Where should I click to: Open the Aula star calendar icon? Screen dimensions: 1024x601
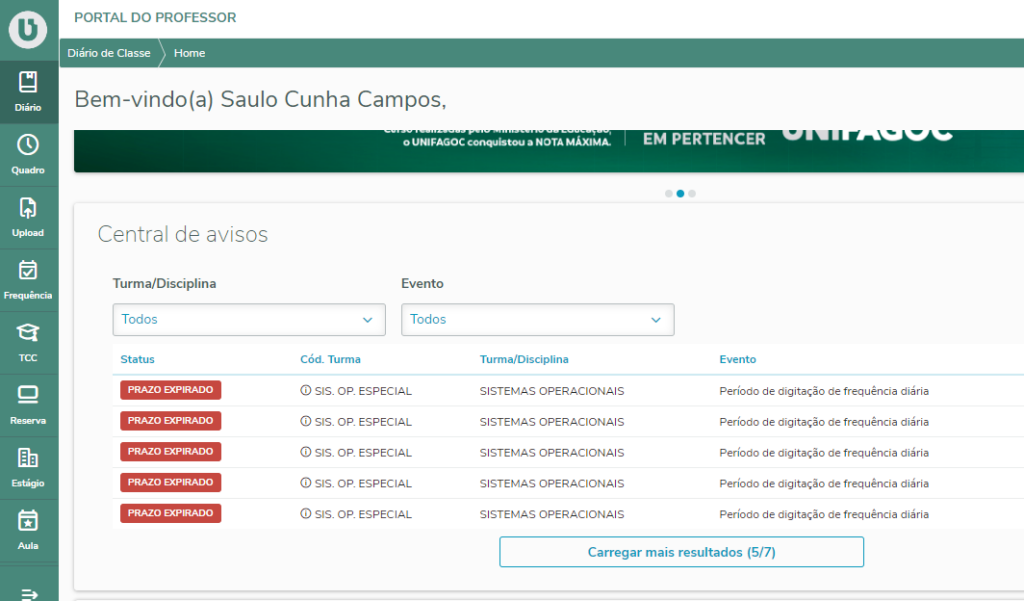(28, 522)
